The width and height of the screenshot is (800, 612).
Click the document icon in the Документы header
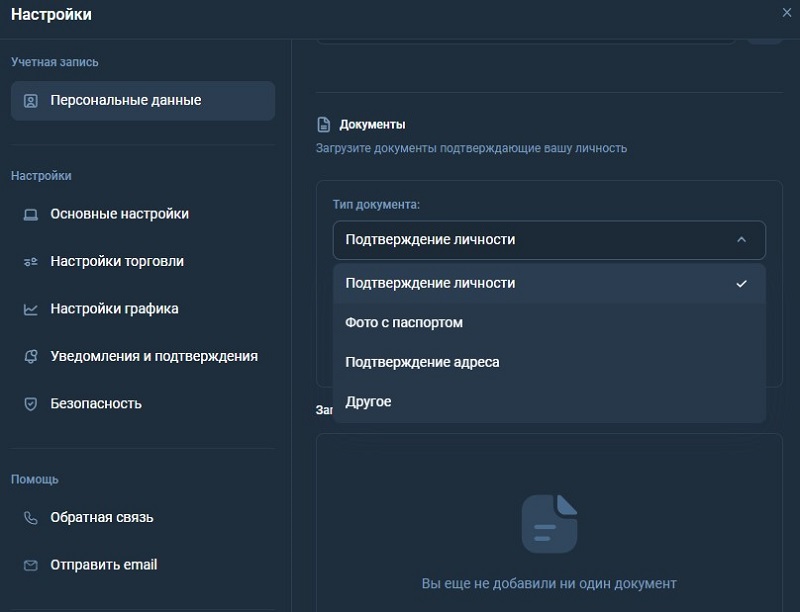pyautogui.click(x=322, y=123)
